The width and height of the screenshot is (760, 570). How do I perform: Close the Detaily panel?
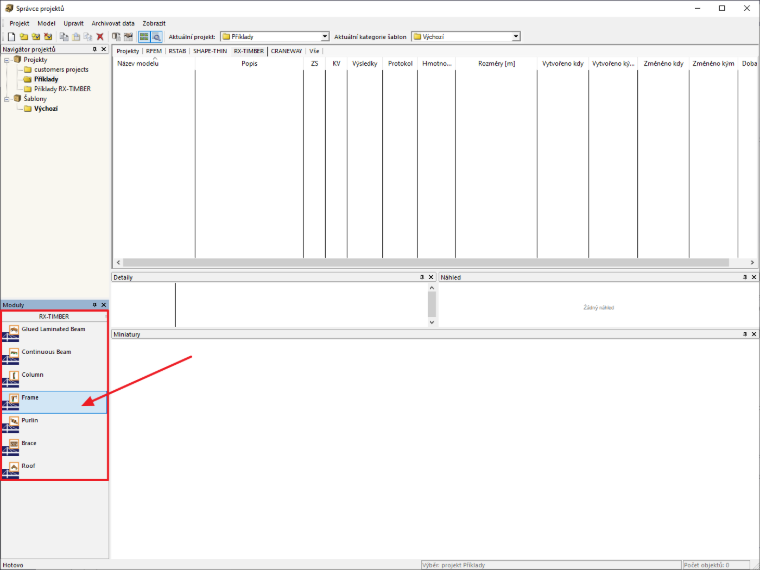point(431,277)
